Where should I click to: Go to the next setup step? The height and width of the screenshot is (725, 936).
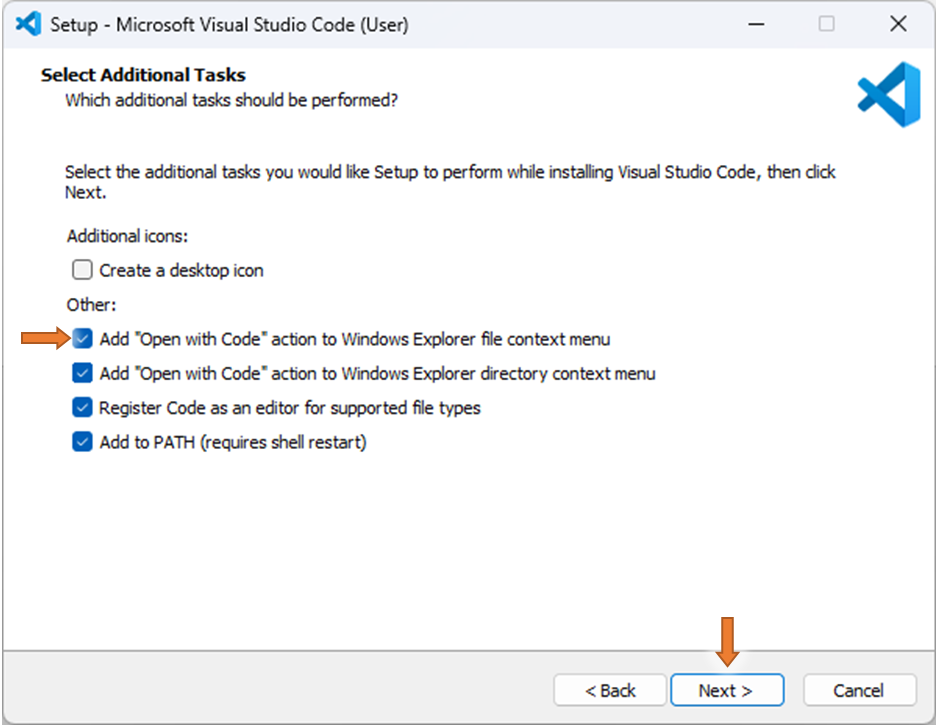727,690
